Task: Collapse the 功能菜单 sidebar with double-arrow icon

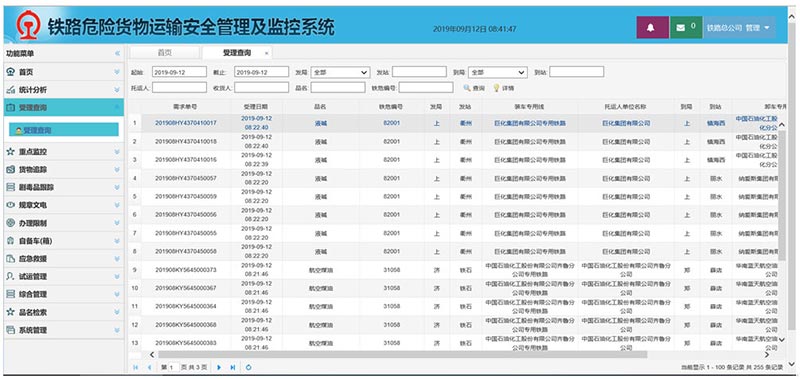Action: [x=117, y=54]
